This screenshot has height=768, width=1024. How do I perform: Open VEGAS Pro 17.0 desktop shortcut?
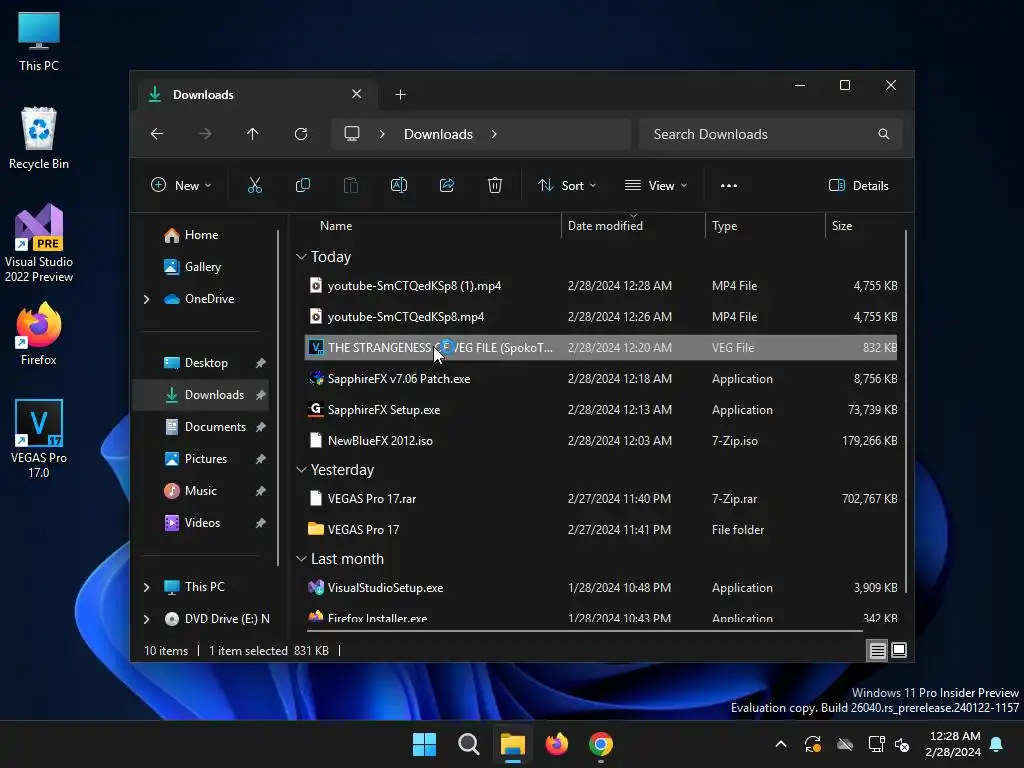[x=39, y=438]
